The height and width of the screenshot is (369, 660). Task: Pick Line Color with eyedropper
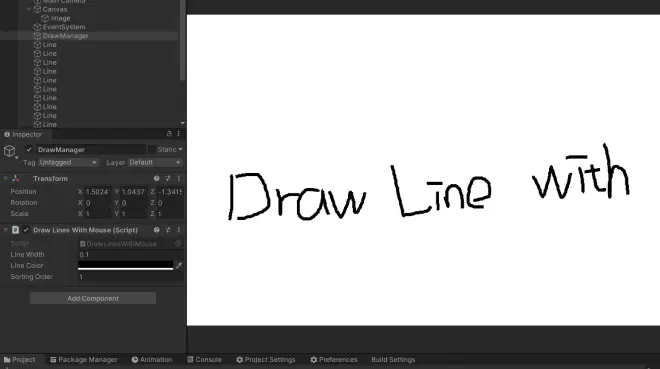click(x=179, y=265)
